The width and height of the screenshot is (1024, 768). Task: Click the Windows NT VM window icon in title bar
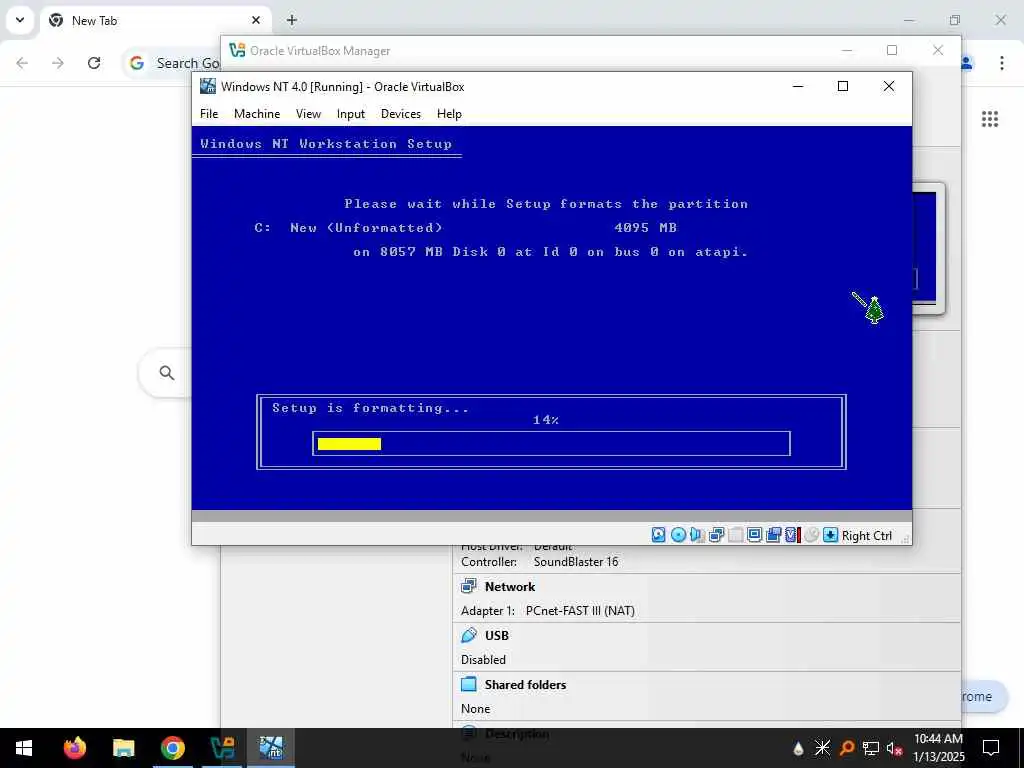click(208, 86)
